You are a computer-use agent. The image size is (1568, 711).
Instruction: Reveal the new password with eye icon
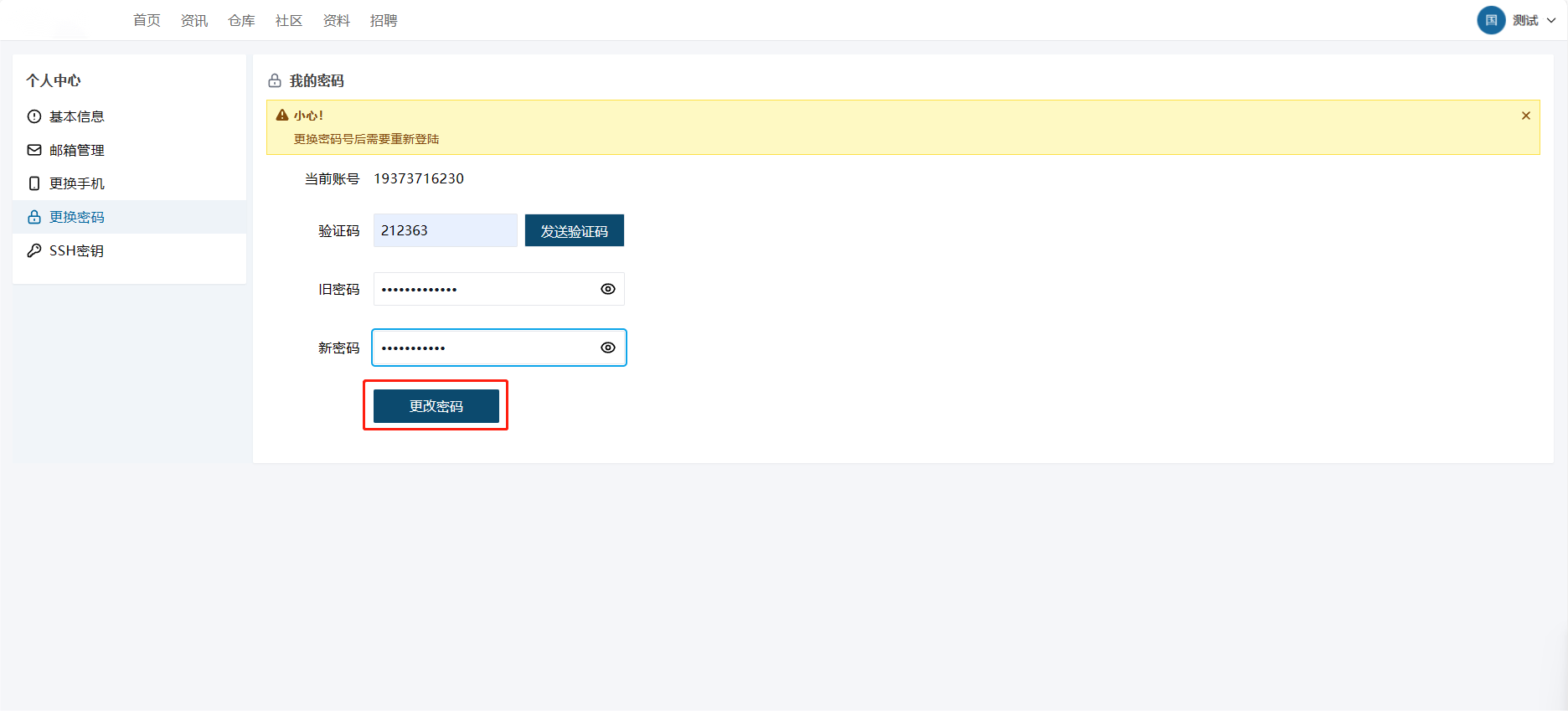(608, 348)
